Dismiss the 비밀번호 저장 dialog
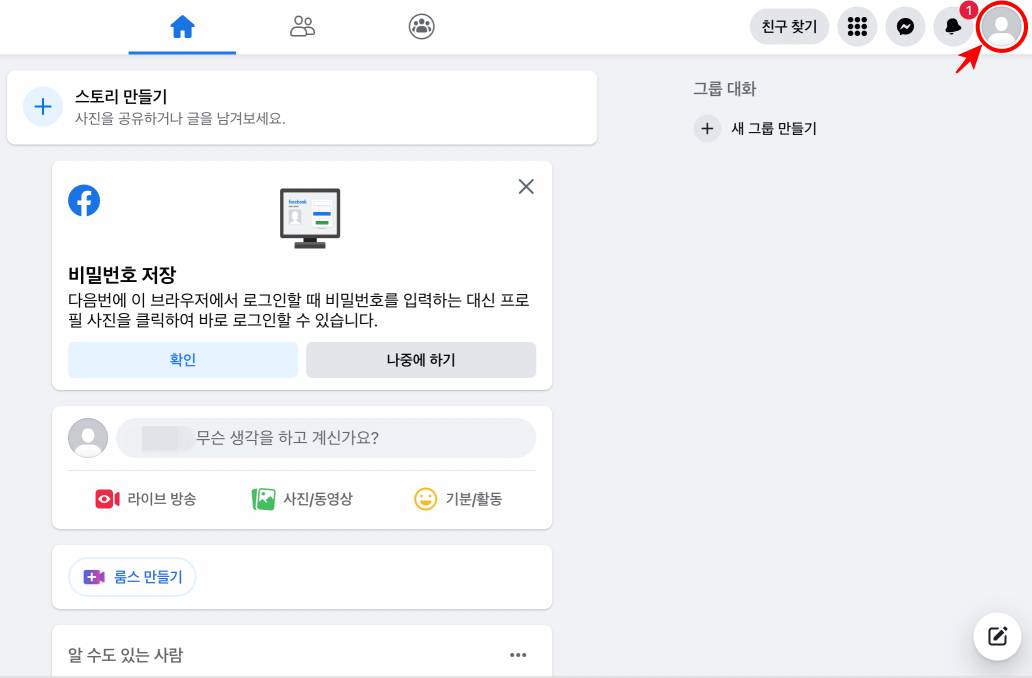The image size is (1032, 678). tap(525, 186)
